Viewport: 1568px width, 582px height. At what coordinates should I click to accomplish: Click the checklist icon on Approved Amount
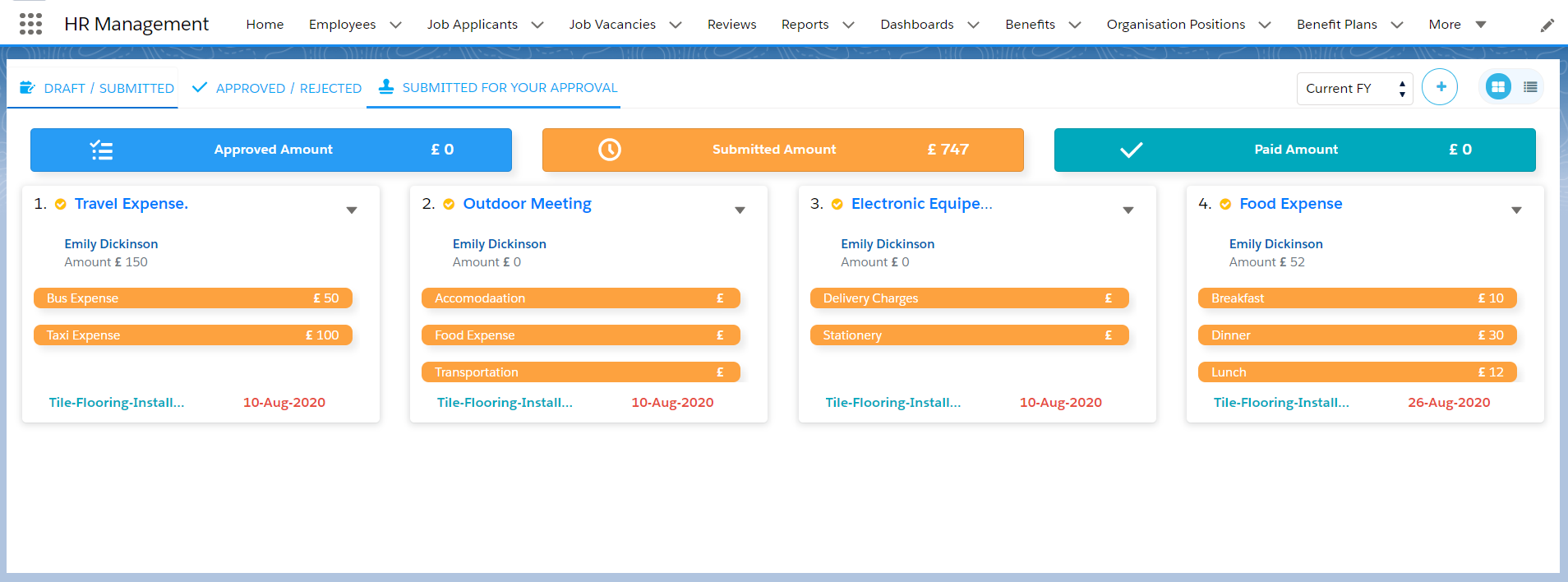click(x=101, y=150)
